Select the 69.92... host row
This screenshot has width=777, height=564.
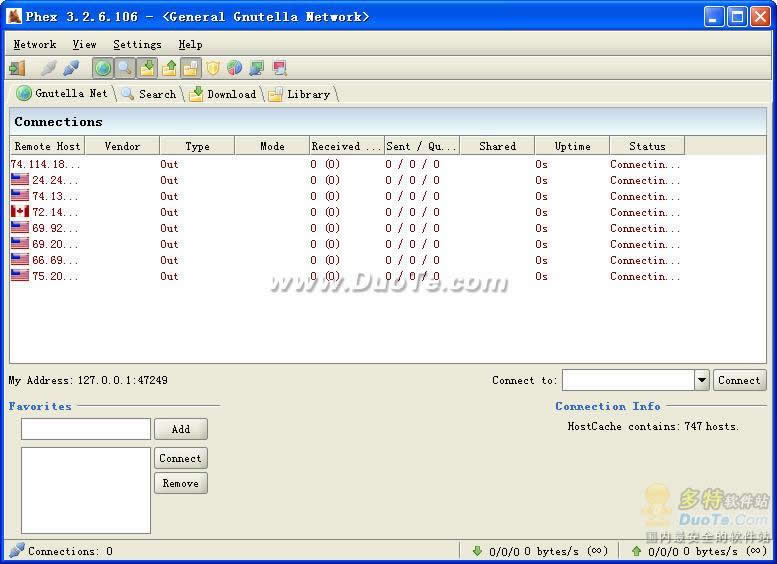347,228
